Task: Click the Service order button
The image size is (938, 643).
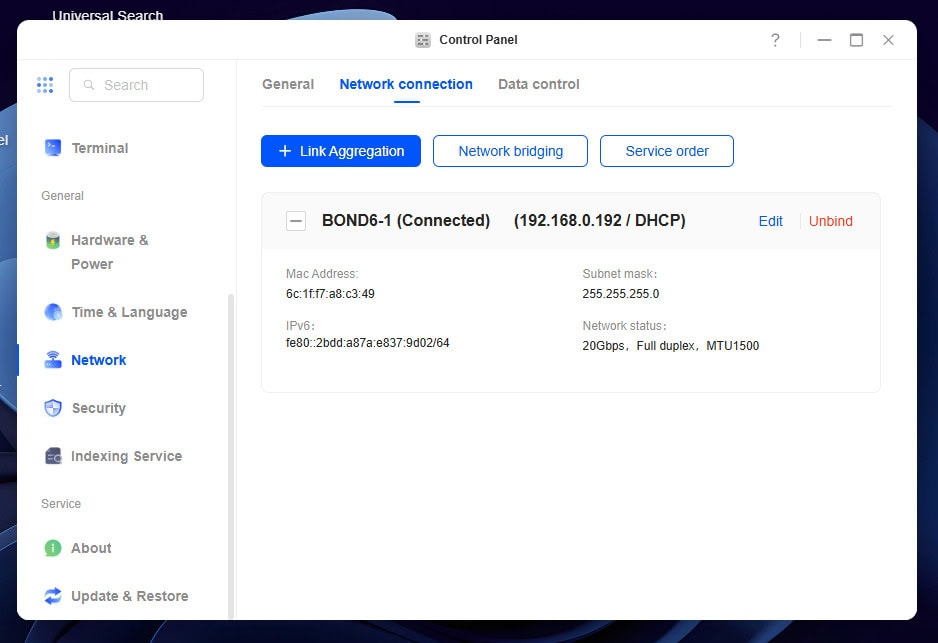Action: coord(667,151)
